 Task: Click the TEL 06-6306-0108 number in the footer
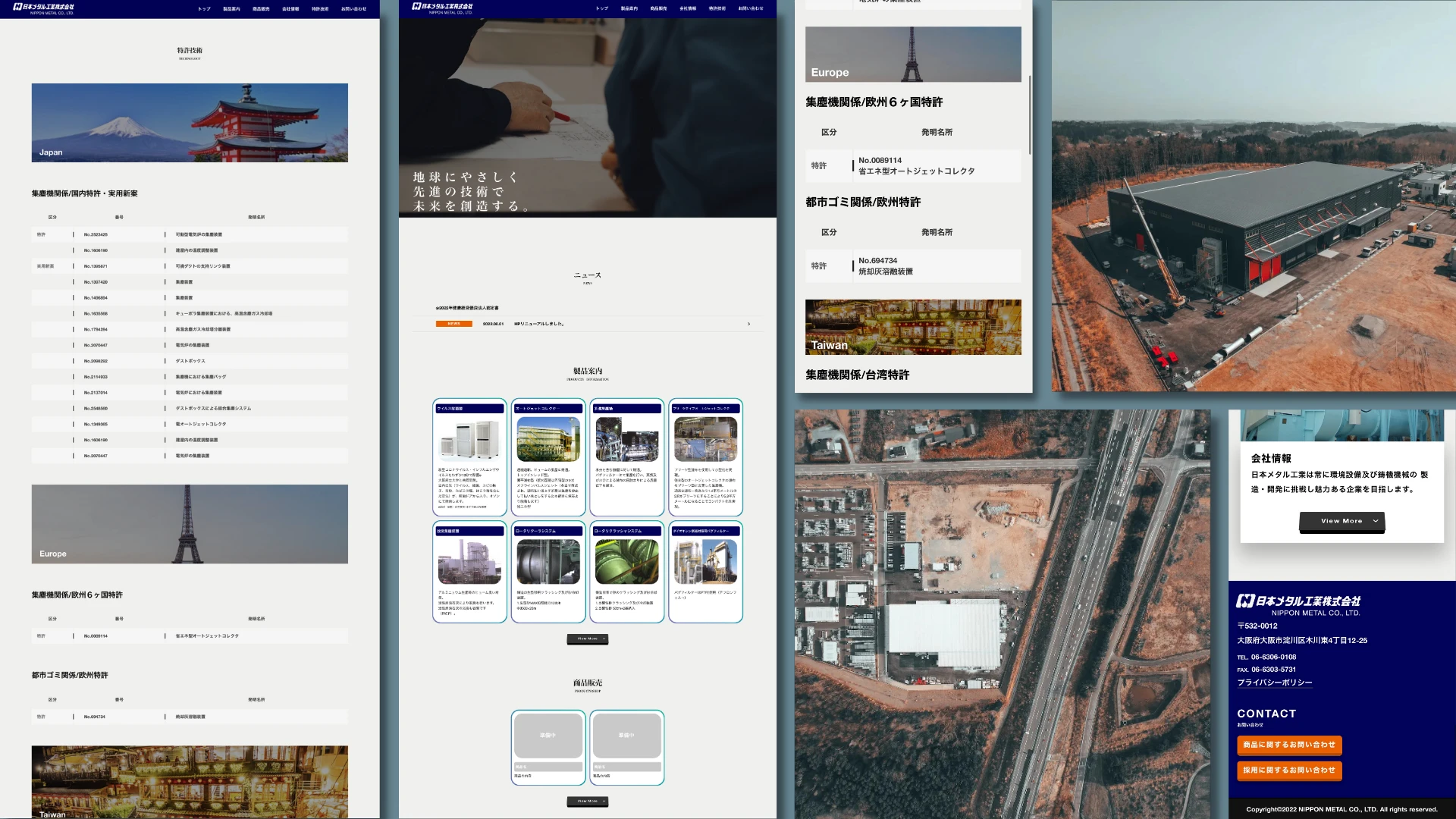[1273, 657]
